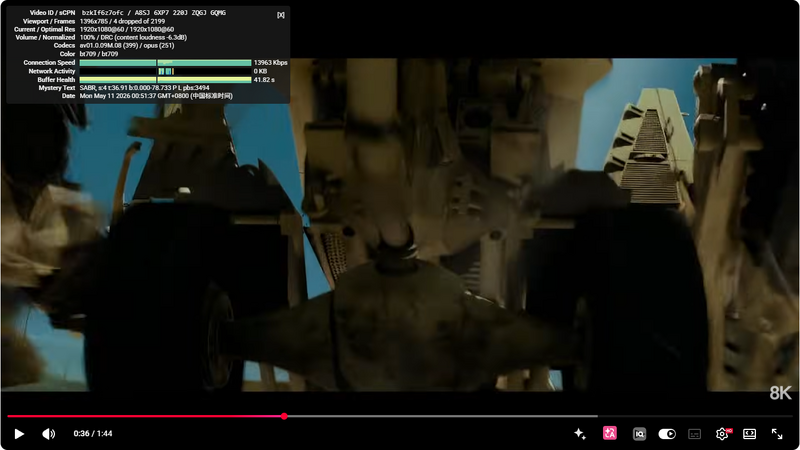Click the Buffer Health graph bar
Image resolution: width=800 pixels, height=450 pixels.
(x=165, y=80)
